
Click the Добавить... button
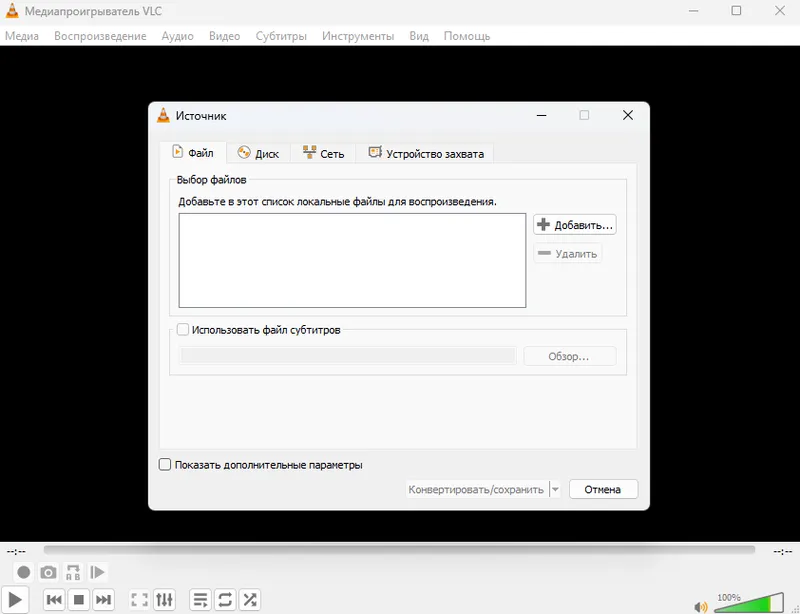[x=575, y=225]
